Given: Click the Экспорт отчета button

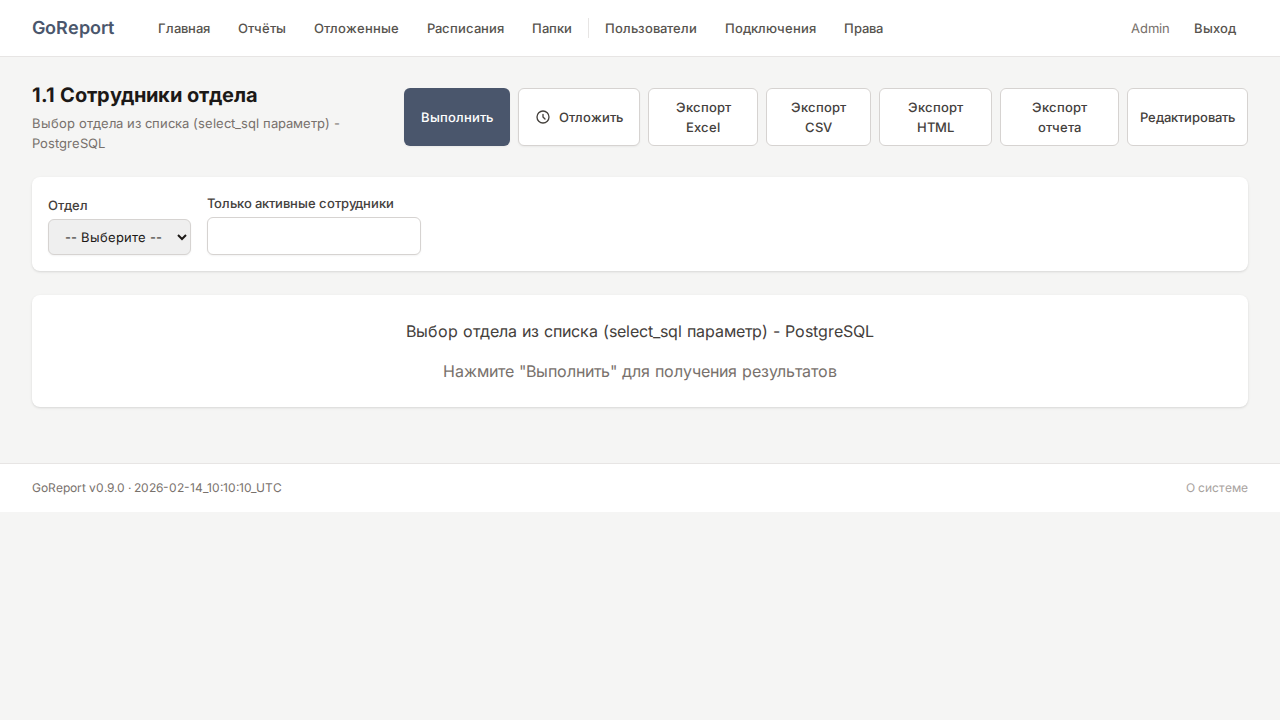Looking at the screenshot, I should 1059,117.
